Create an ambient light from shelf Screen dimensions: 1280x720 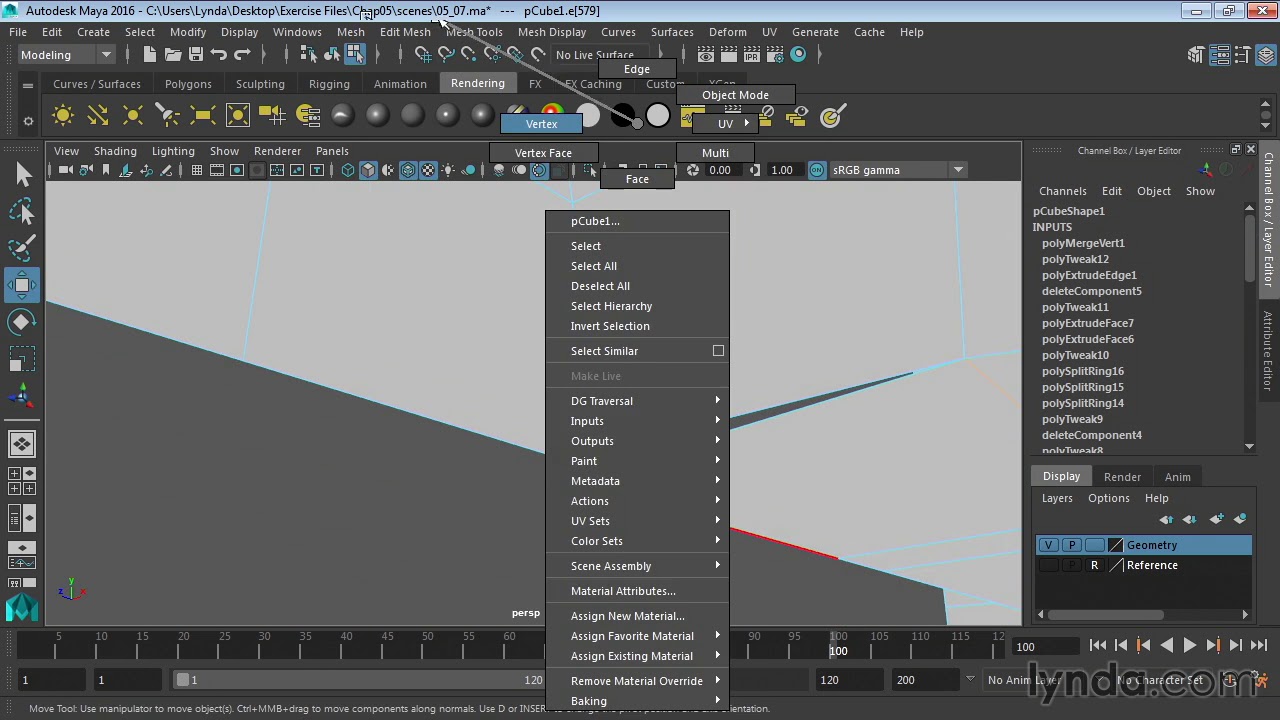point(63,116)
